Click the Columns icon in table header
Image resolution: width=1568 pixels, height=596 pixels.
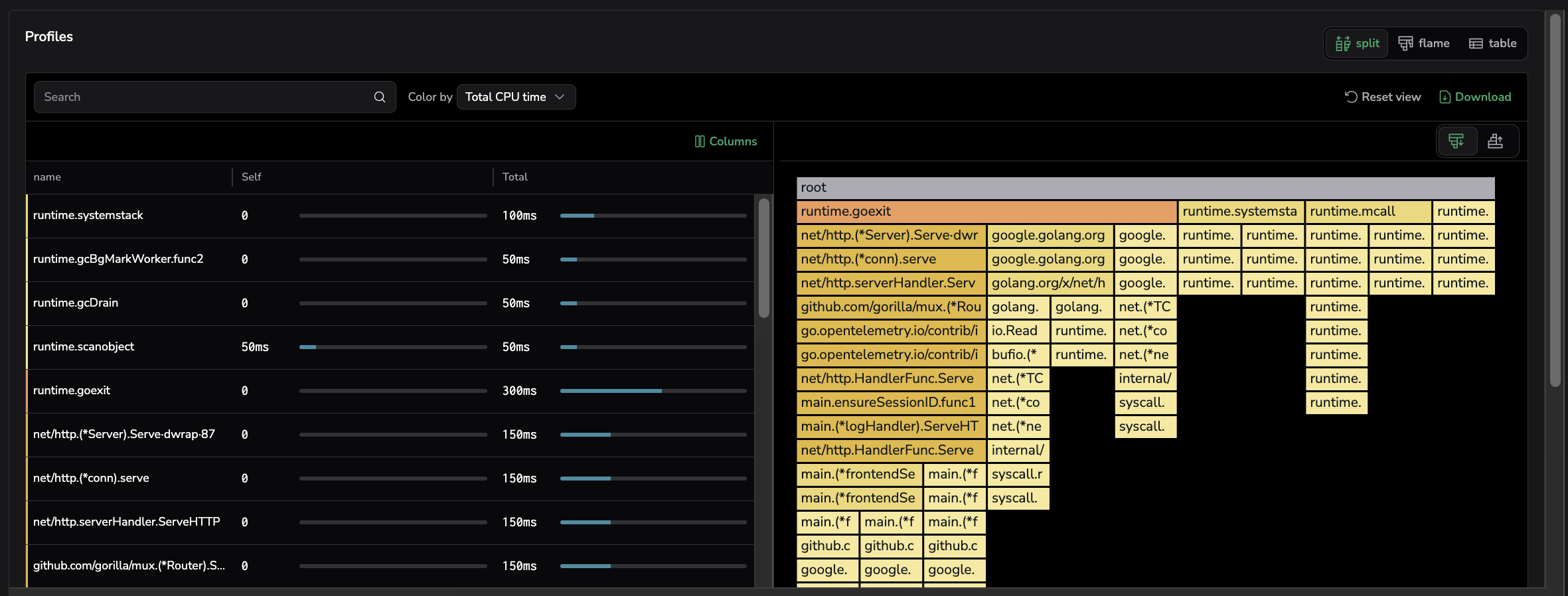[700, 141]
